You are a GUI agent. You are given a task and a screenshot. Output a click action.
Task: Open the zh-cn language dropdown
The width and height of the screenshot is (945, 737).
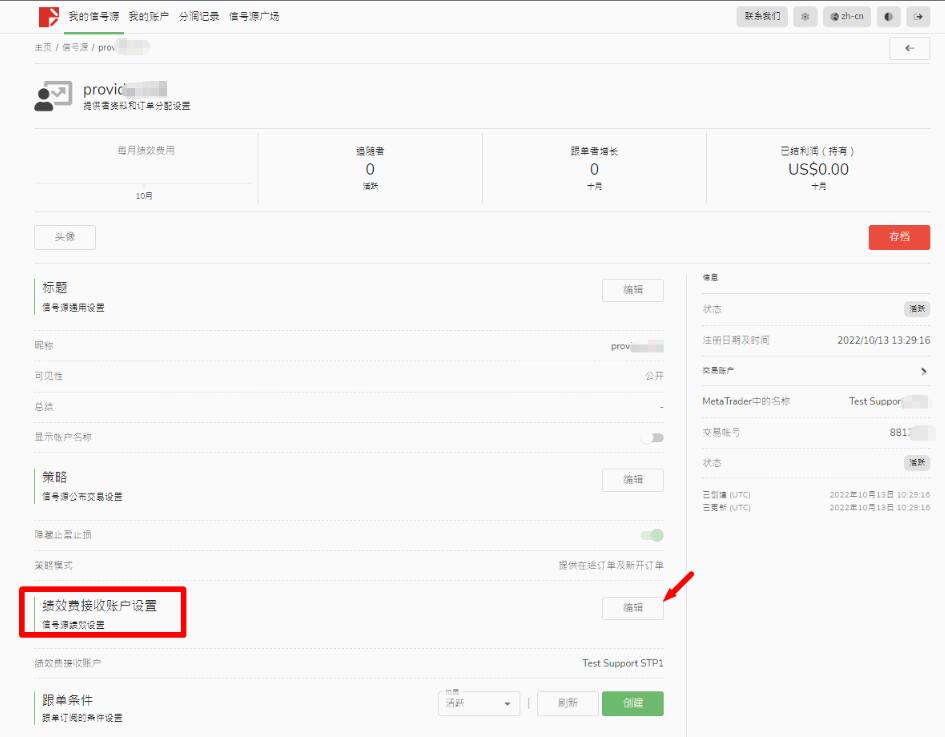coord(847,17)
